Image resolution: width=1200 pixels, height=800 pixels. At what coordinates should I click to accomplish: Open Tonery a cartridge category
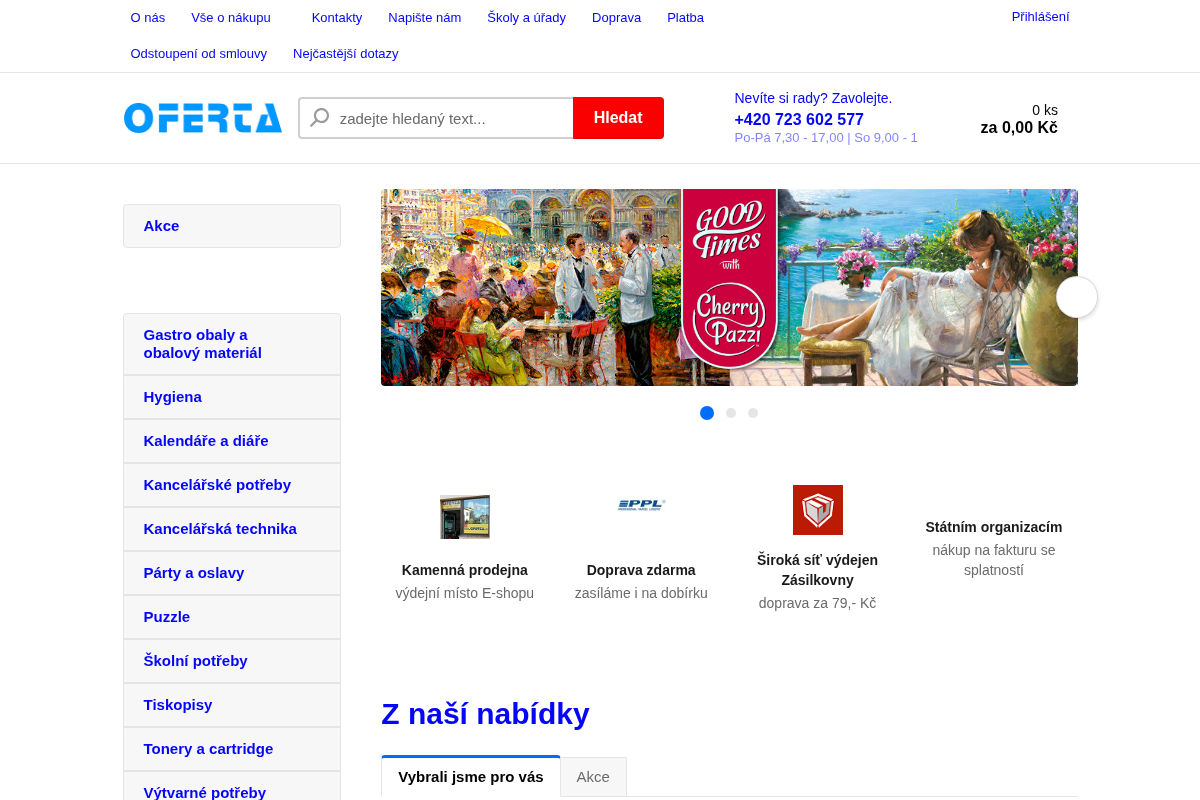232,749
